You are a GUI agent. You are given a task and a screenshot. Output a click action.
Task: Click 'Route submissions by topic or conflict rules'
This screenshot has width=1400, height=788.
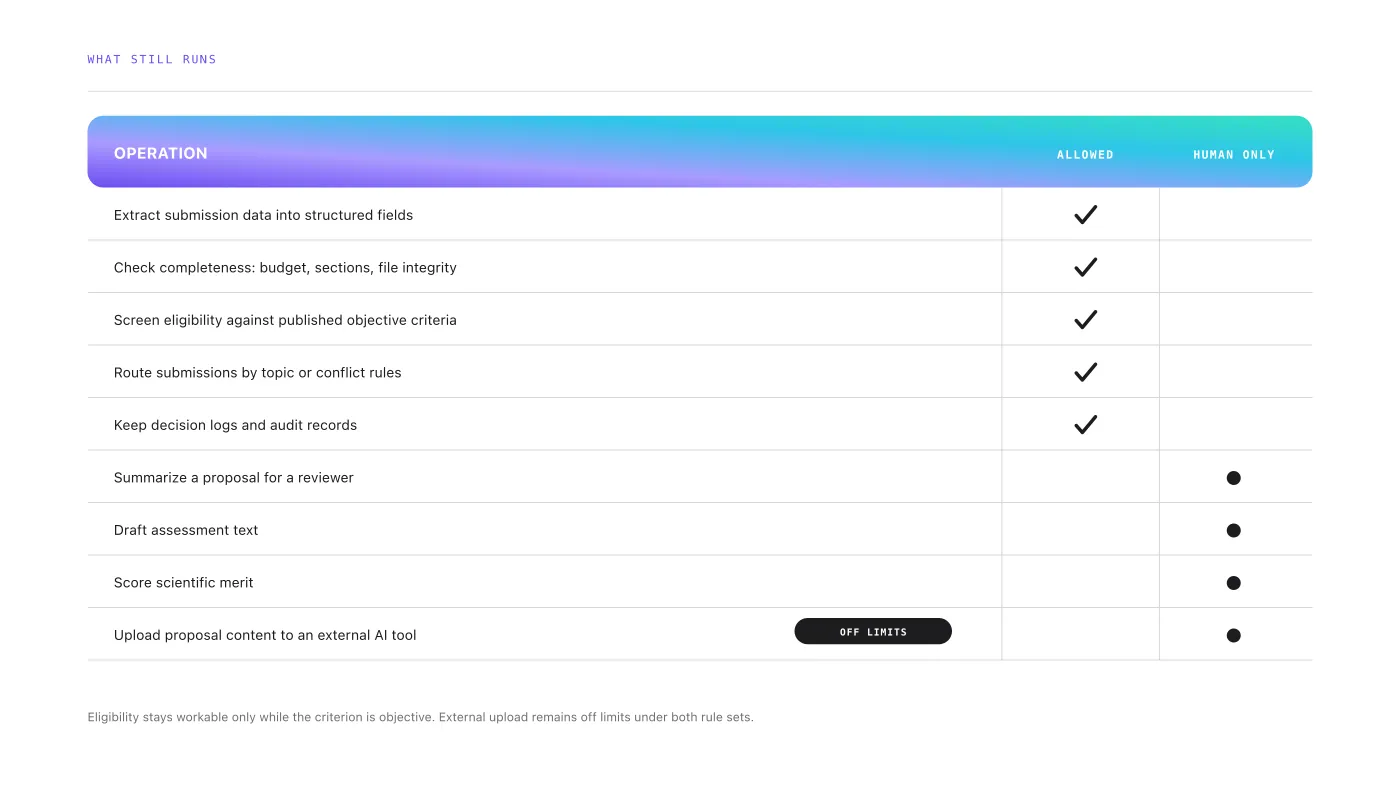257,372
